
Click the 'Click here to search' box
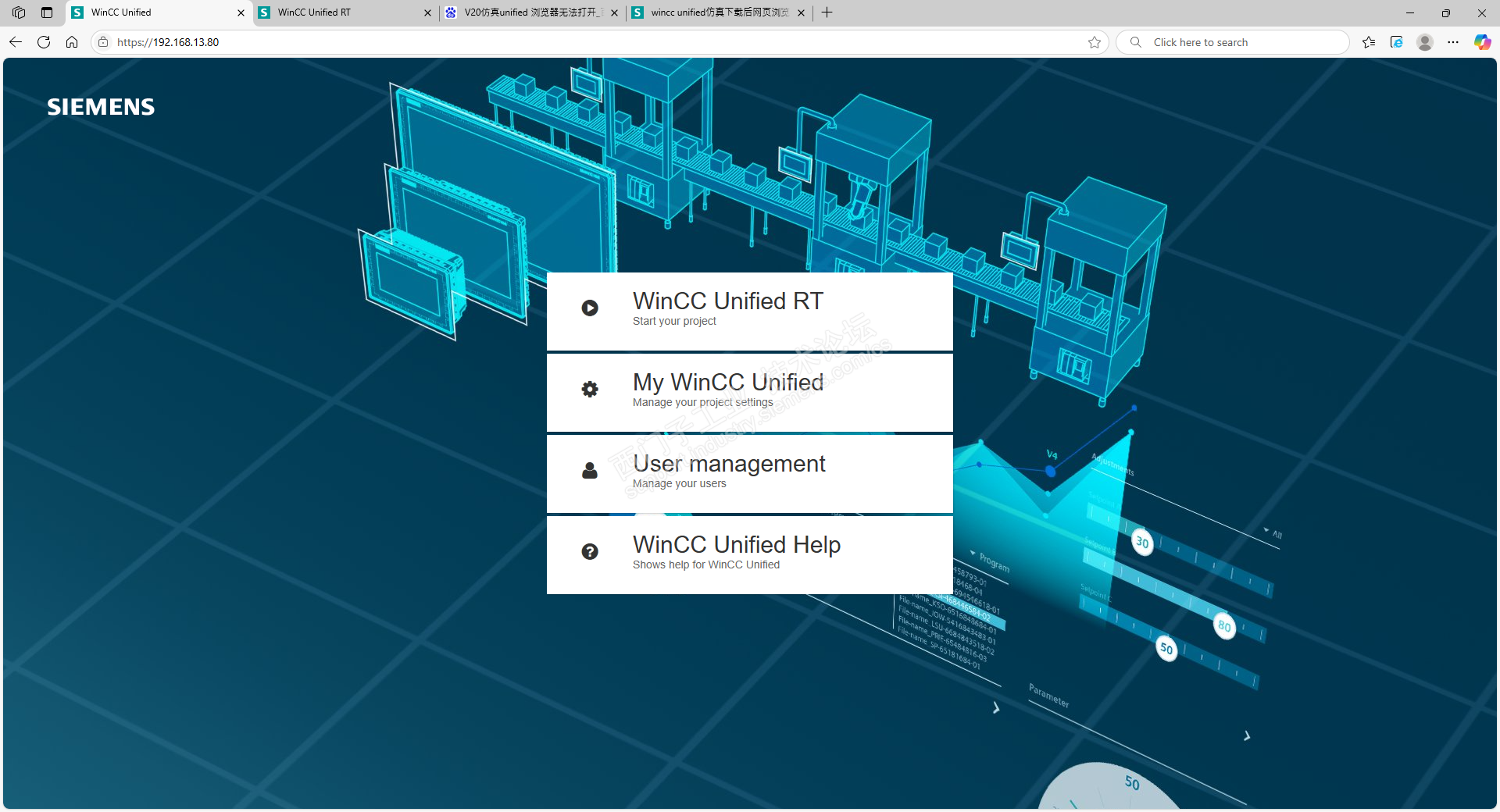point(1233,42)
